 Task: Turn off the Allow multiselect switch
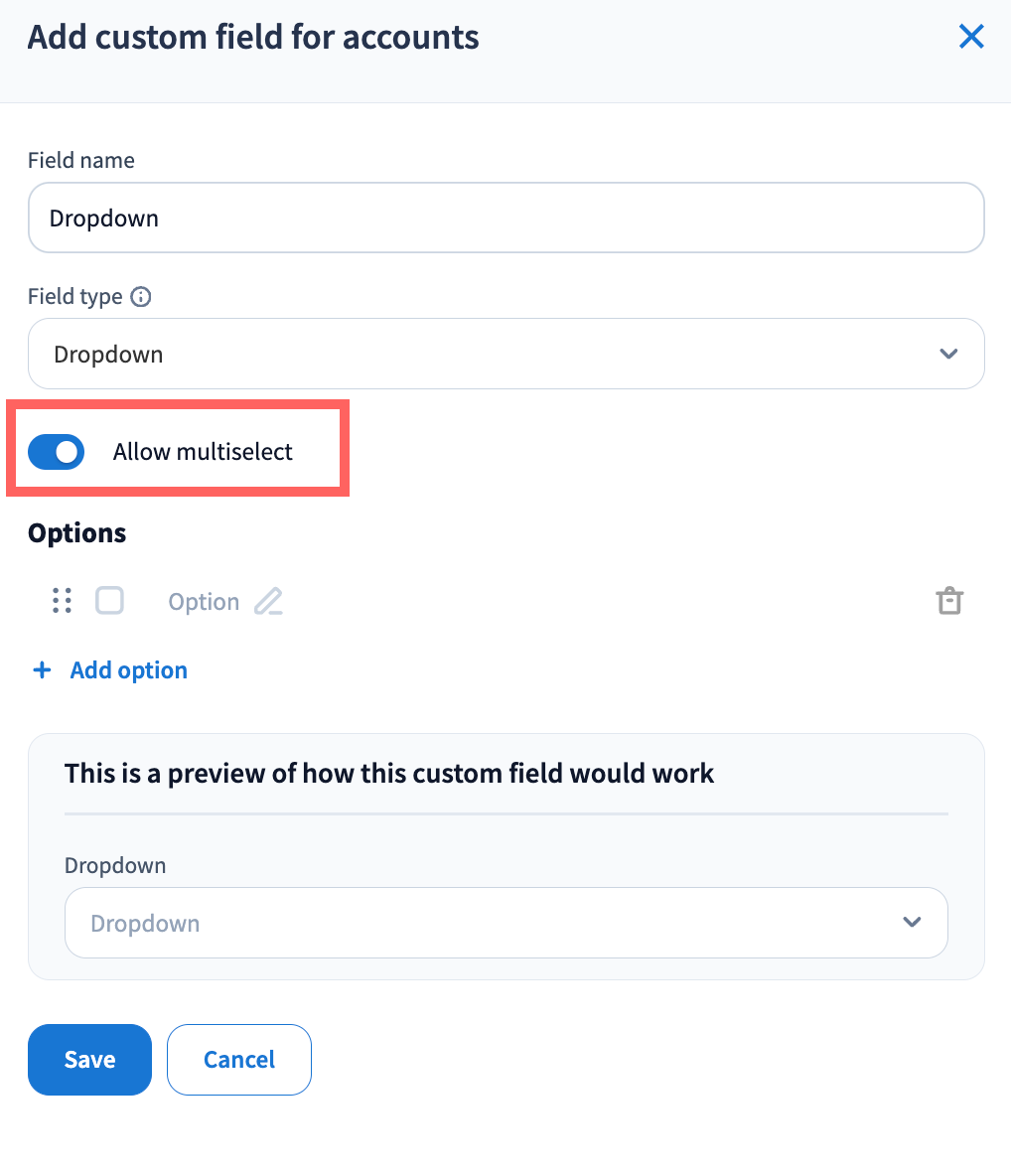click(57, 452)
